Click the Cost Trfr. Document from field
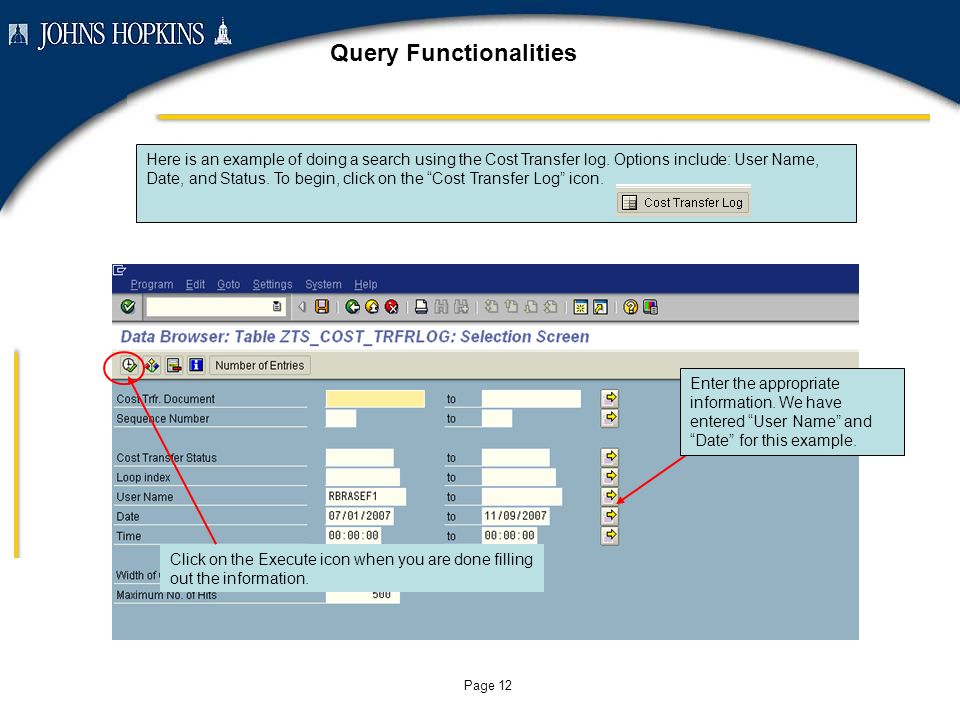 (x=375, y=399)
